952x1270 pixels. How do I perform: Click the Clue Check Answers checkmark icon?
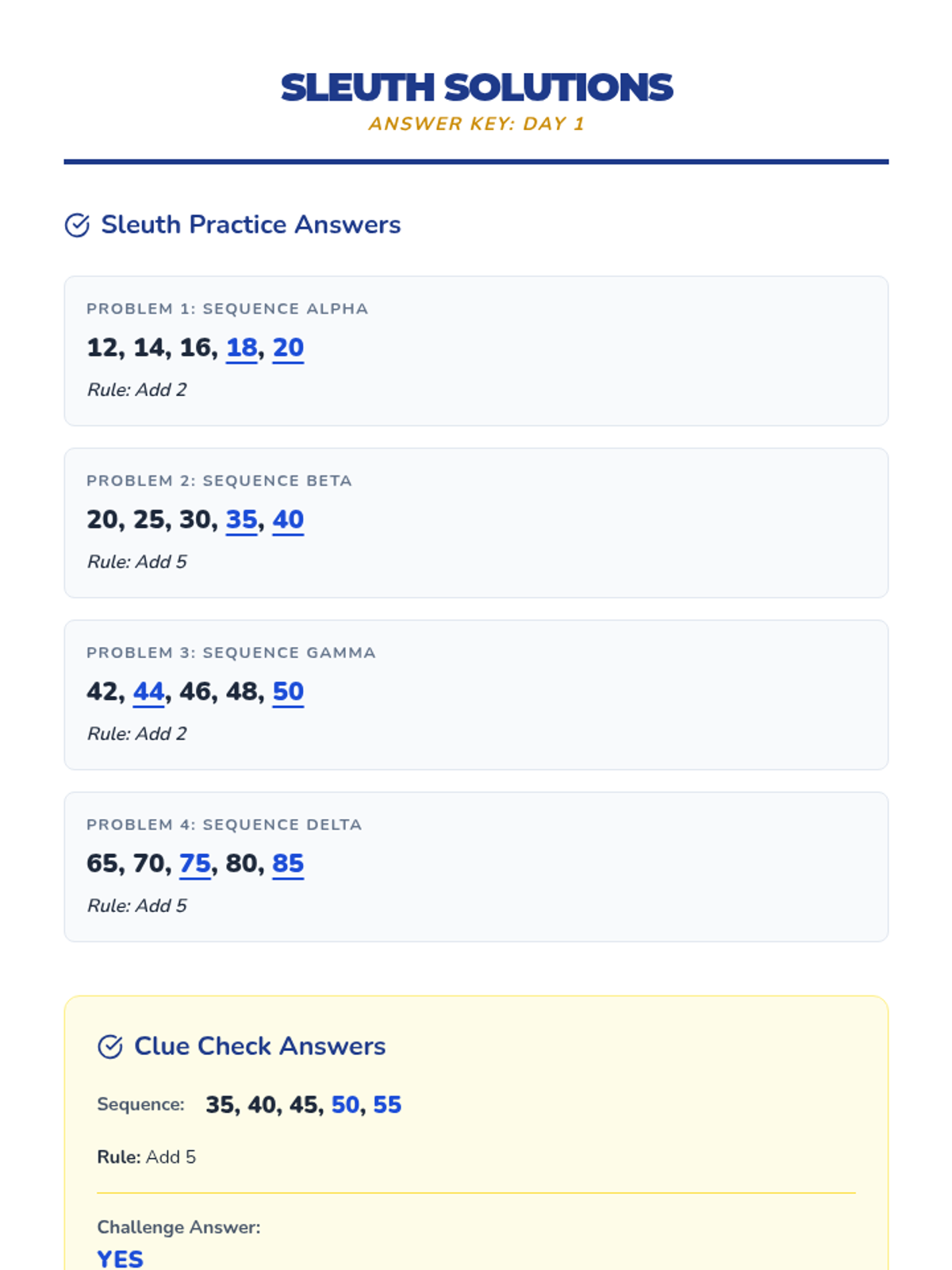click(x=110, y=1047)
